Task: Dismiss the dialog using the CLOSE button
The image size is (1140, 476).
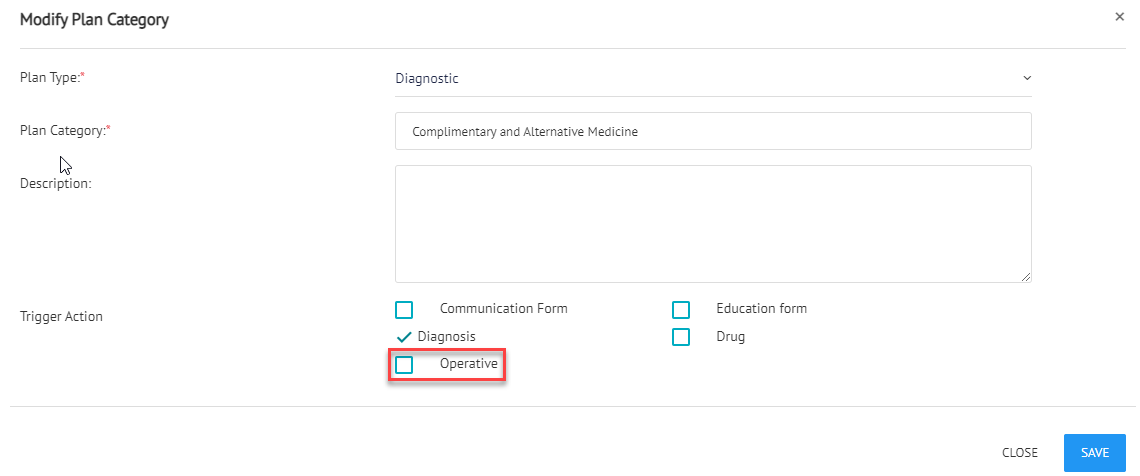Action: click(x=1019, y=453)
